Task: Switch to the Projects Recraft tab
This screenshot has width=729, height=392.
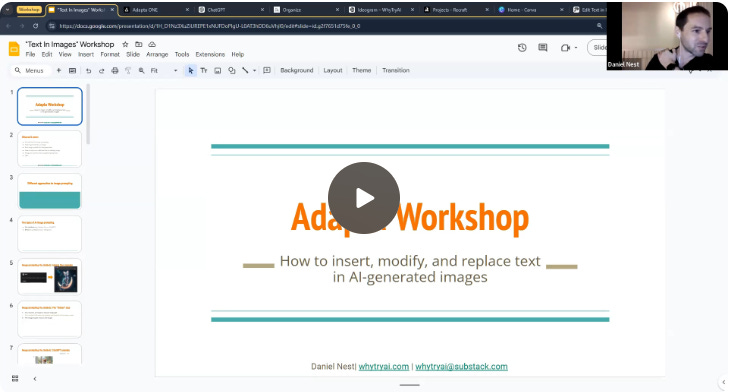Action: coord(456,10)
